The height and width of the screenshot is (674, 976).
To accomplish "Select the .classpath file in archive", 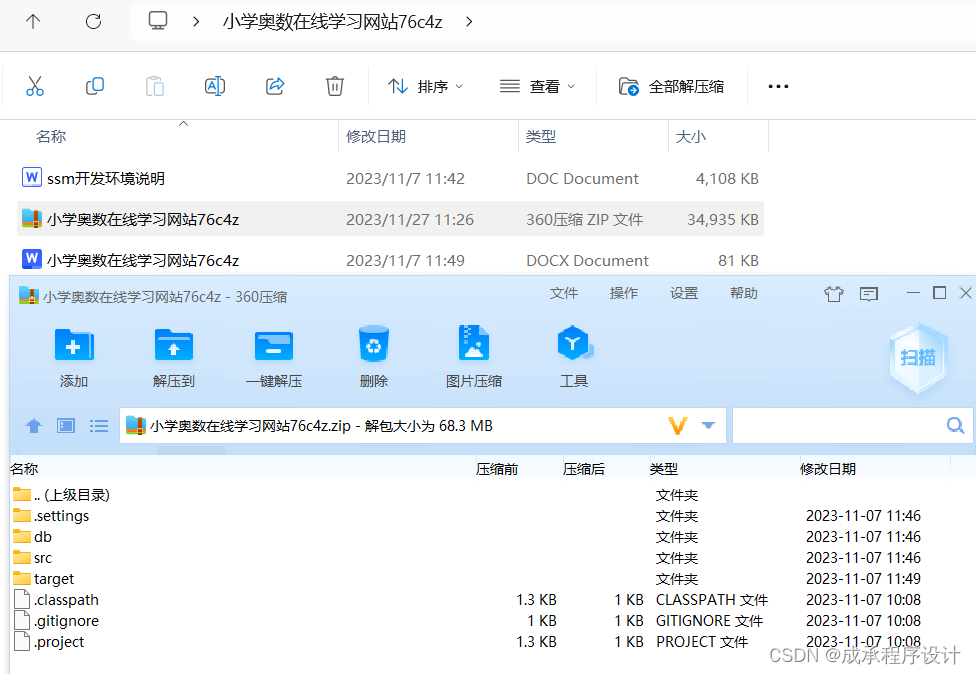I will pyautogui.click(x=56, y=600).
